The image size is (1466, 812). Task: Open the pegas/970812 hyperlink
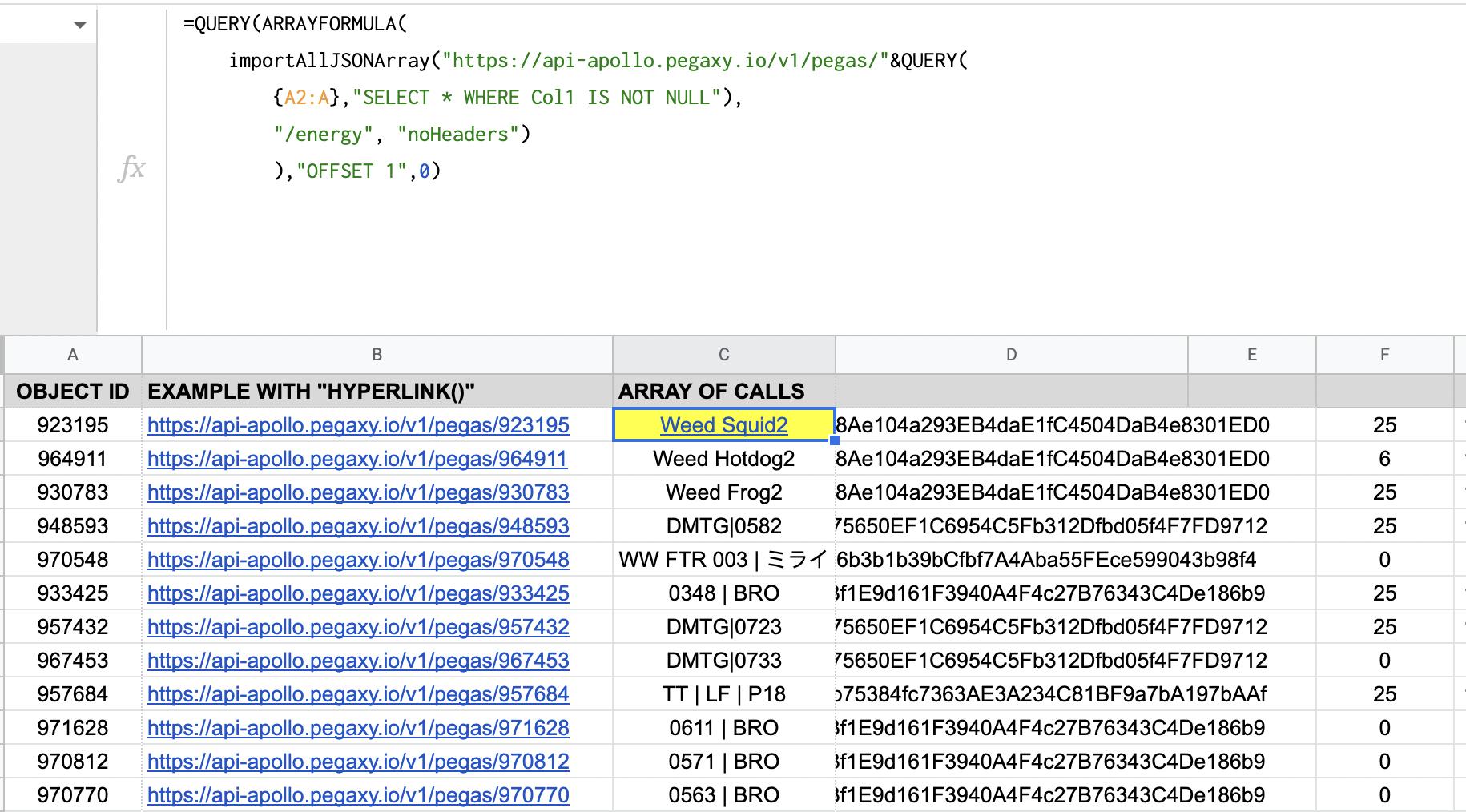coord(358,762)
